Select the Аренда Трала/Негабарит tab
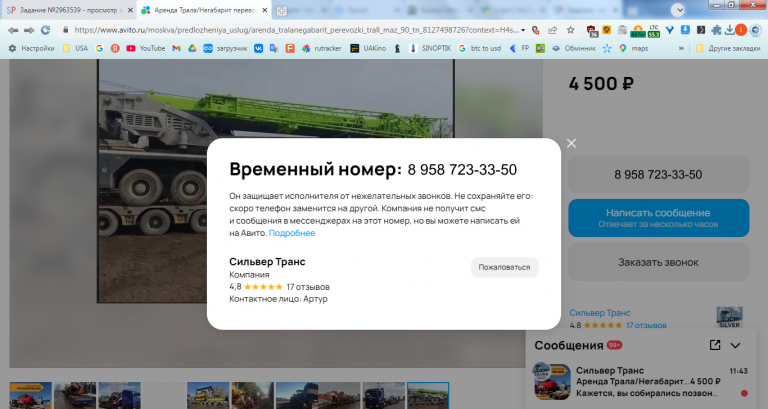The width and height of the screenshot is (768, 409). click(201, 10)
